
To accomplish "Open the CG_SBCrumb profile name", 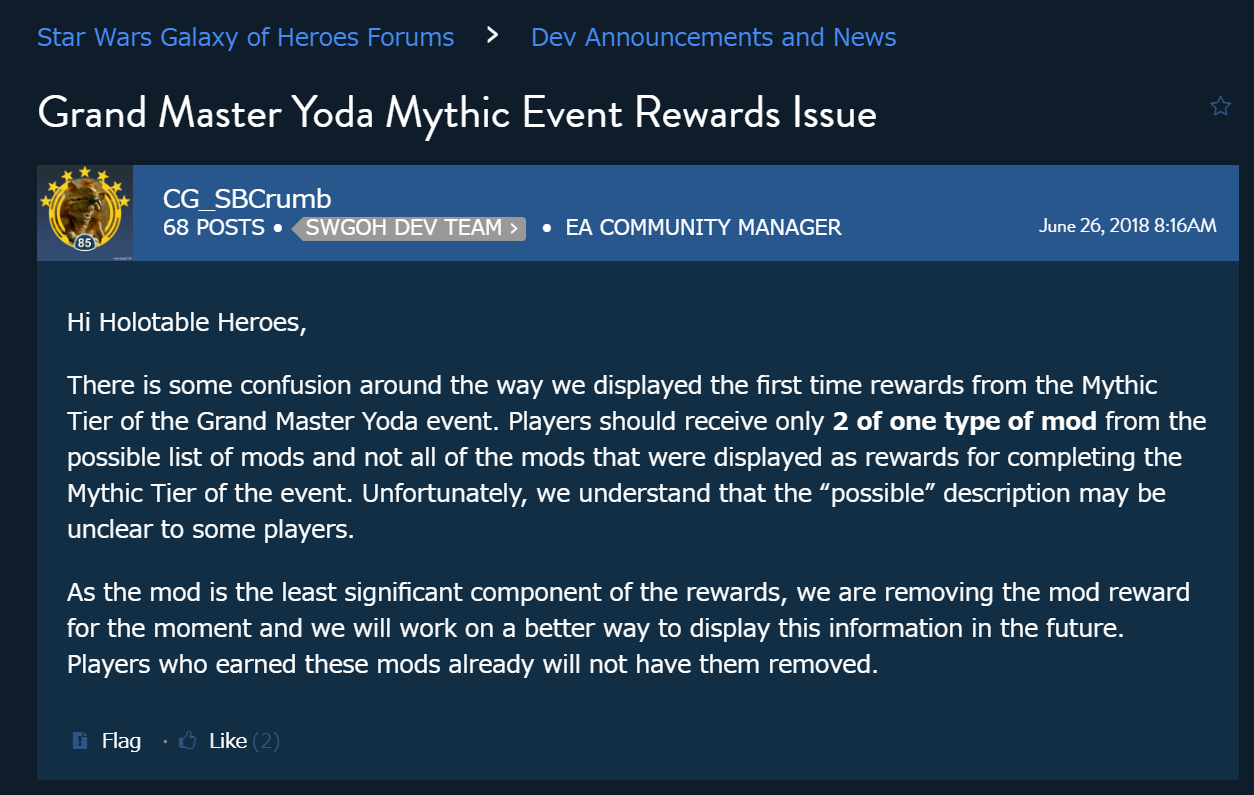I will [x=246, y=199].
